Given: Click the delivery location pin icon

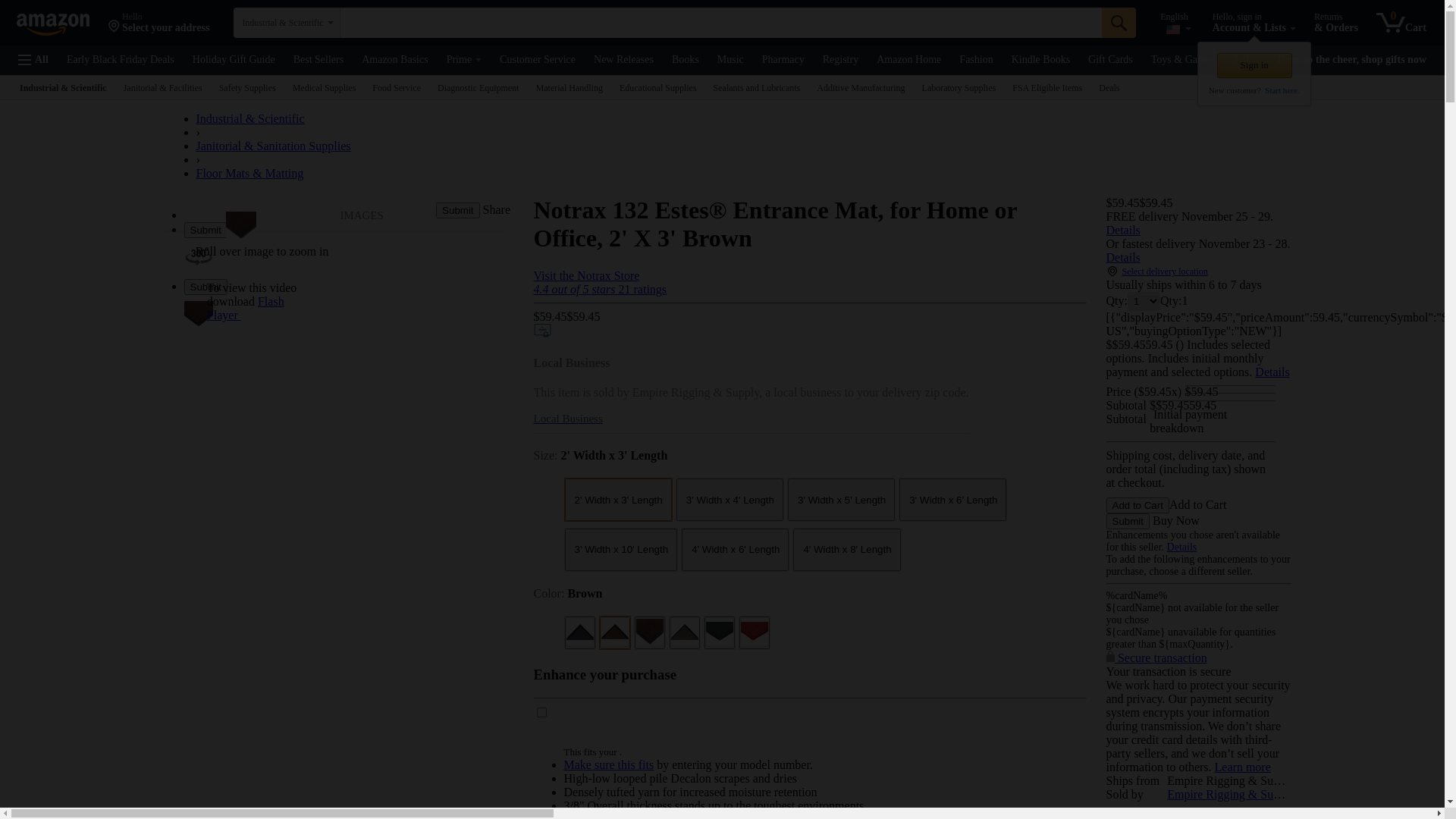Looking at the screenshot, I should [1112, 271].
